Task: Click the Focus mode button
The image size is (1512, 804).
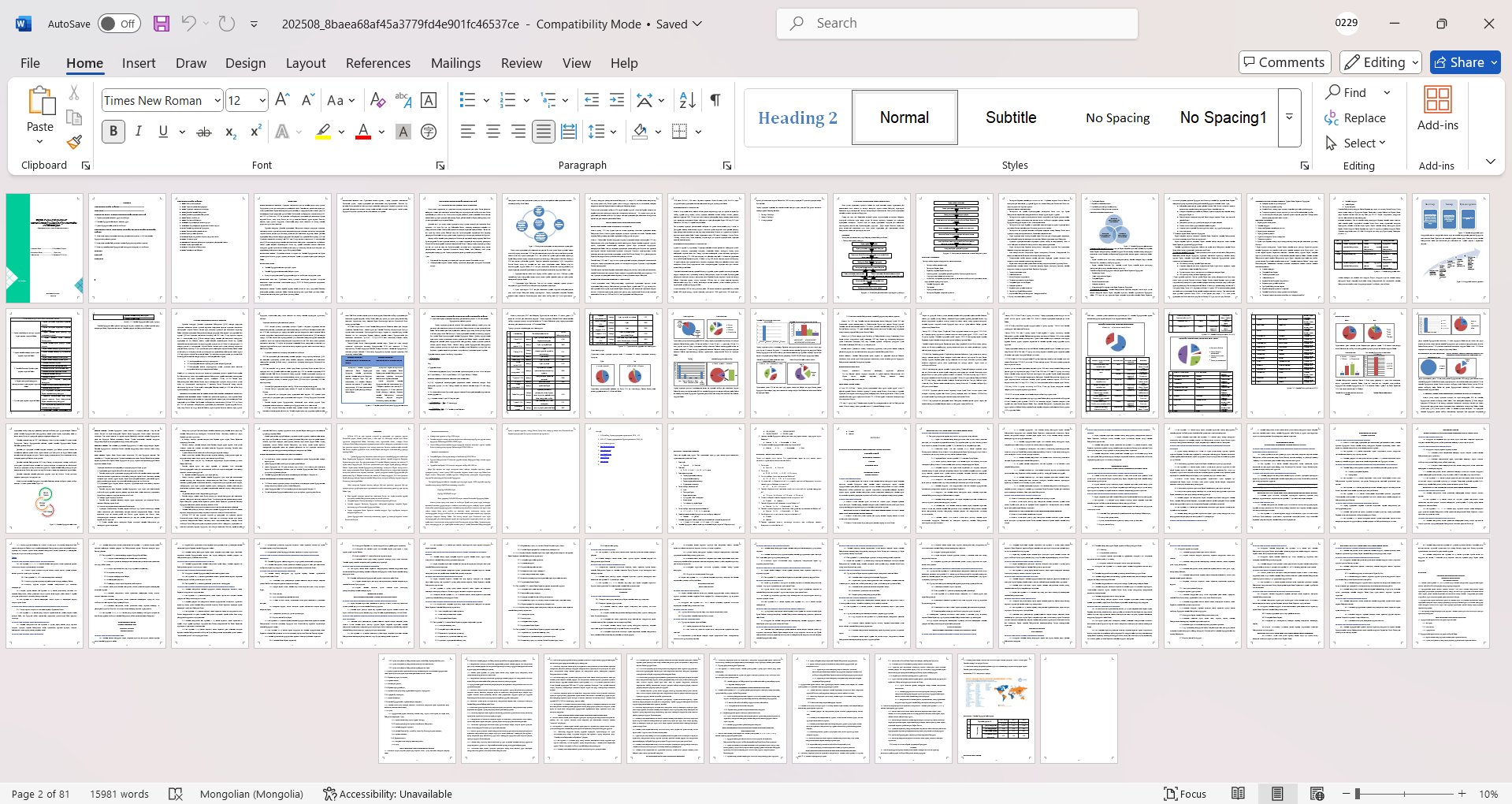Action: [1186, 794]
